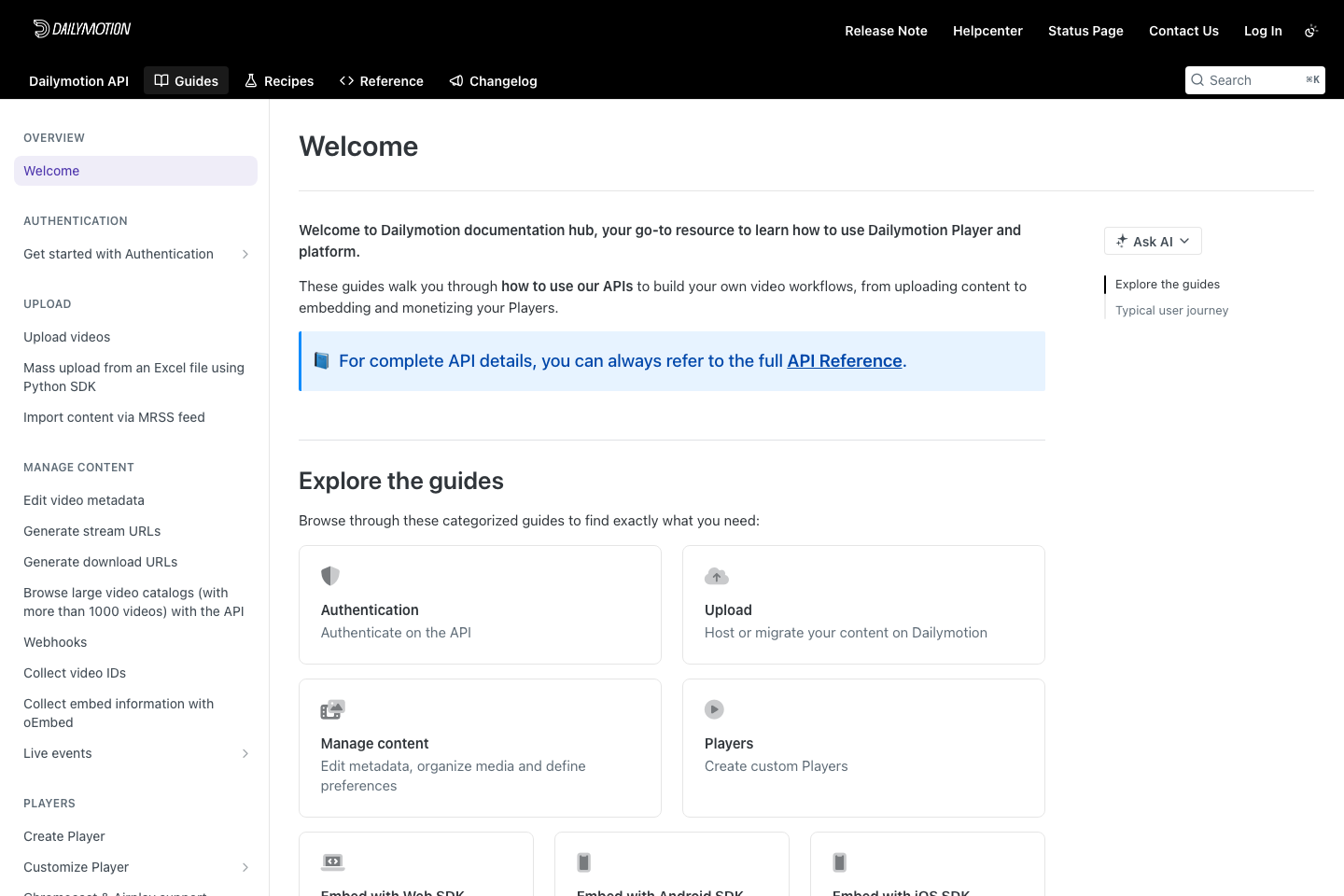Click the film icon on Manage content card

(x=332, y=709)
